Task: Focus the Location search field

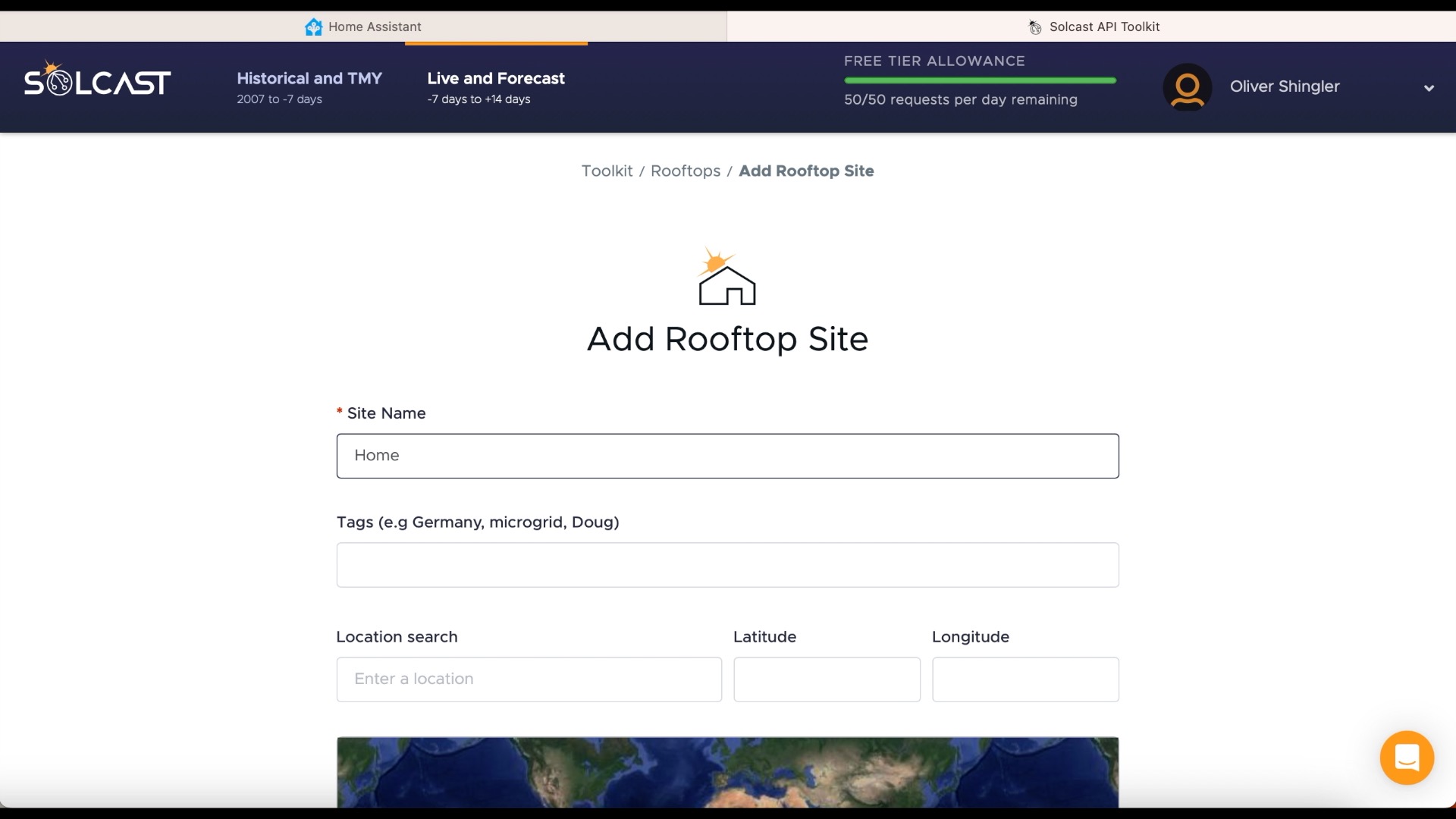Action: pos(529,679)
